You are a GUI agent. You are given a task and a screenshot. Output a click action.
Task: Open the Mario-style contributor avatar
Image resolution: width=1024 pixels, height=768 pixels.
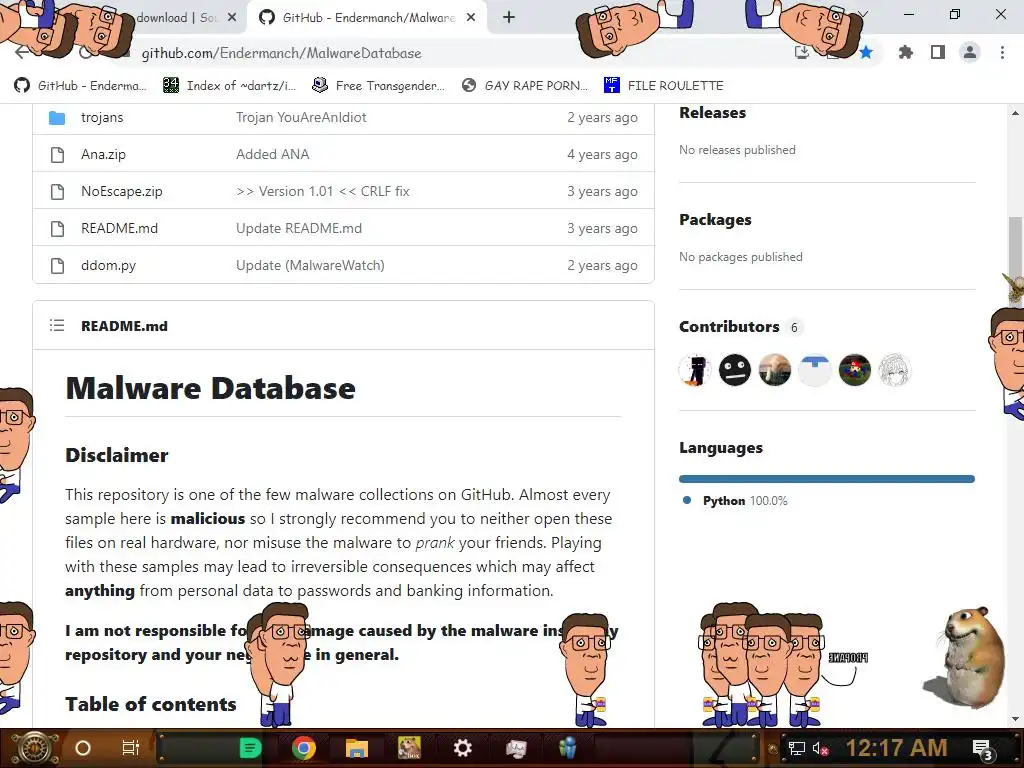pyautogui.click(x=854, y=370)
